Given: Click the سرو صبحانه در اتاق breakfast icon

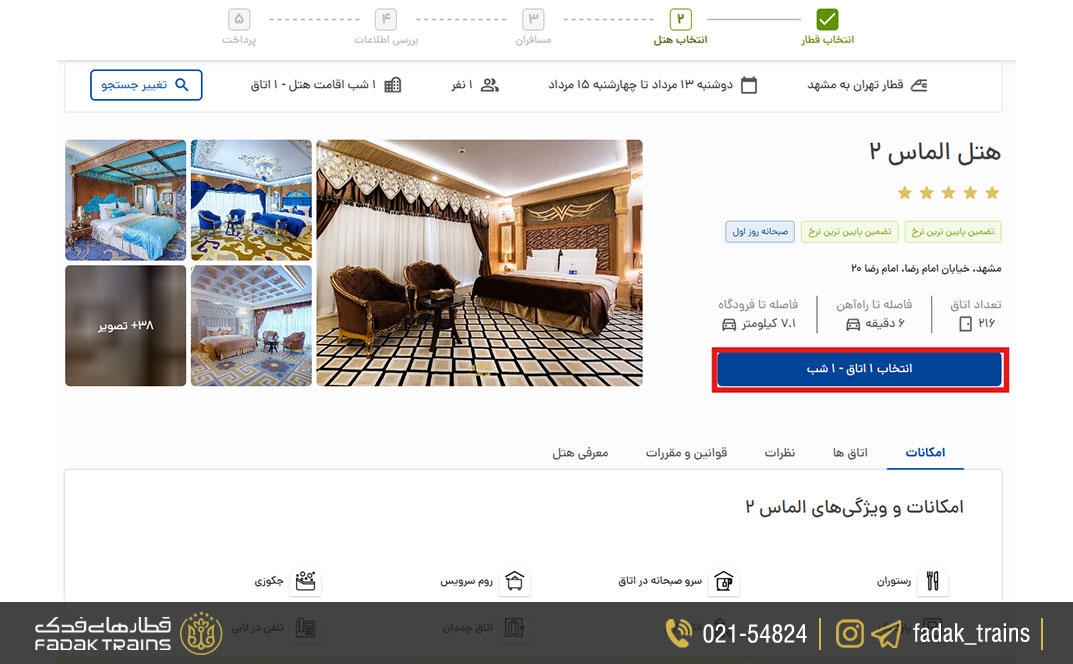Looking at the screenshot, I should click(723, 581).
